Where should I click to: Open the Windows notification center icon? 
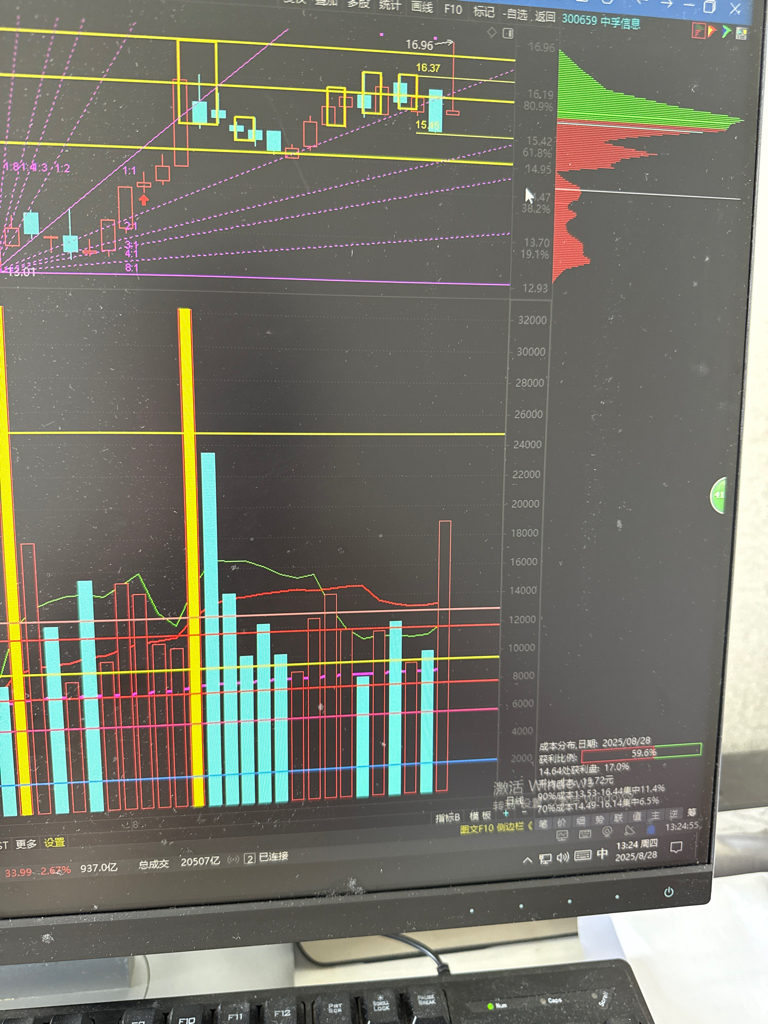(677, 847)
